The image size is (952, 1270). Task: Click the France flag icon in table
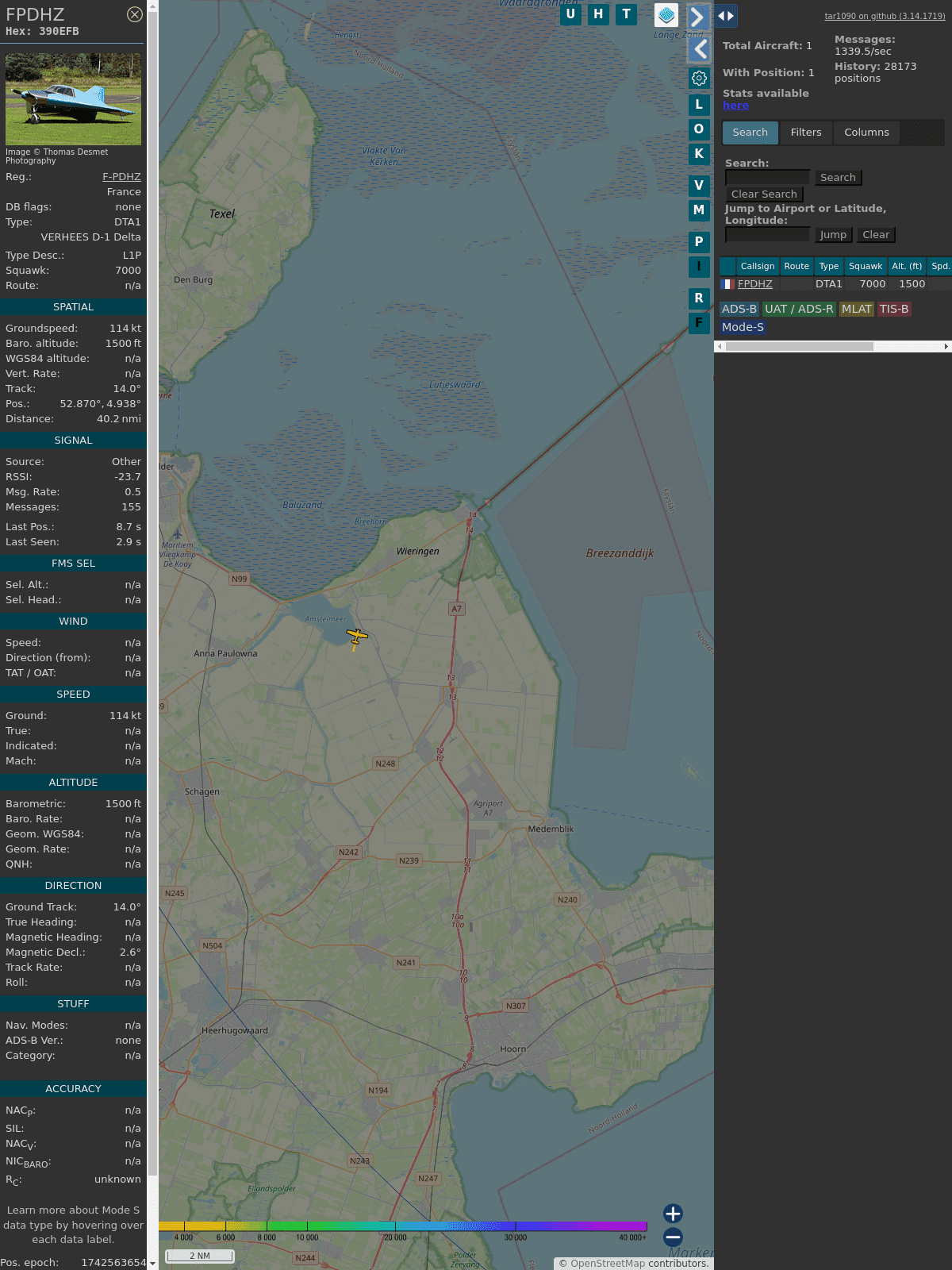(x=727, y=283)
